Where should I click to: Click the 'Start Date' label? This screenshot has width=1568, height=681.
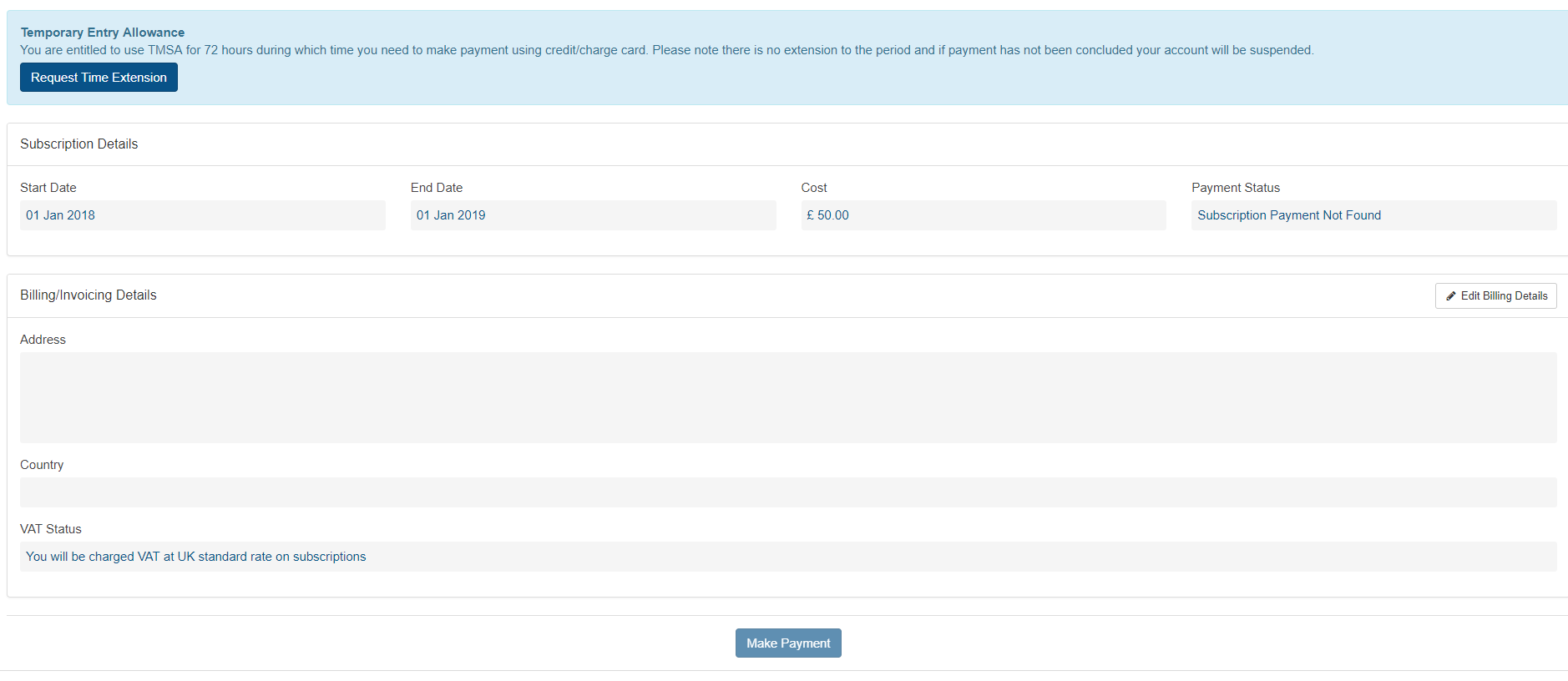pos(48,188)
